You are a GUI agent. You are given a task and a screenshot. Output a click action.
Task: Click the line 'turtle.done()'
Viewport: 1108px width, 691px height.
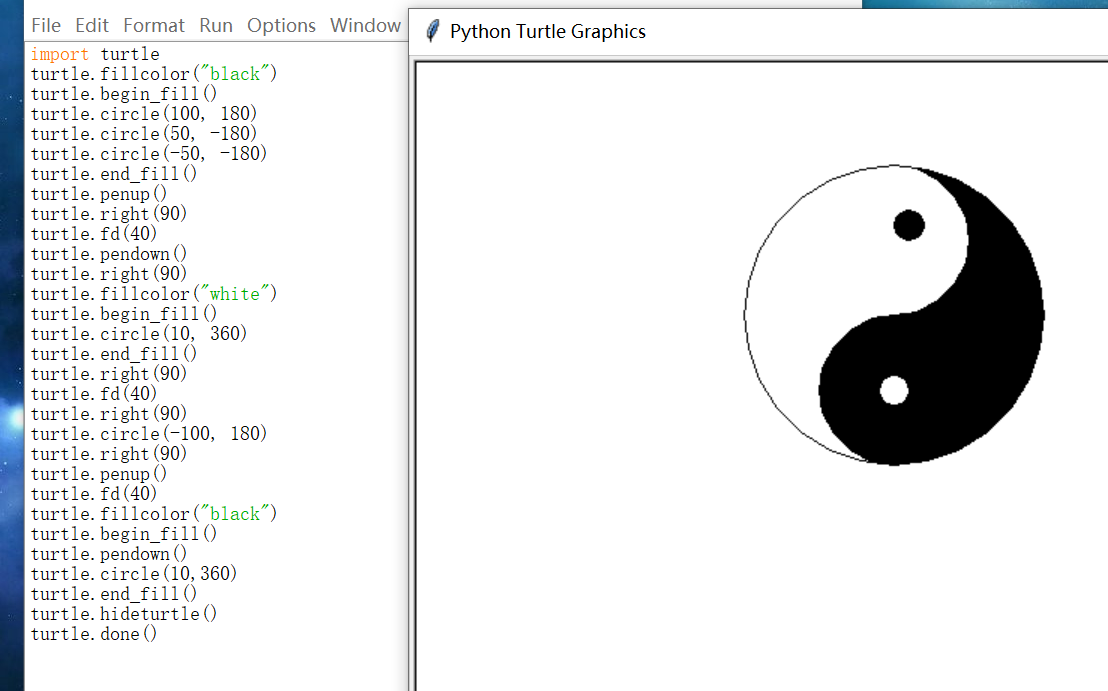(x=93, y=634)
